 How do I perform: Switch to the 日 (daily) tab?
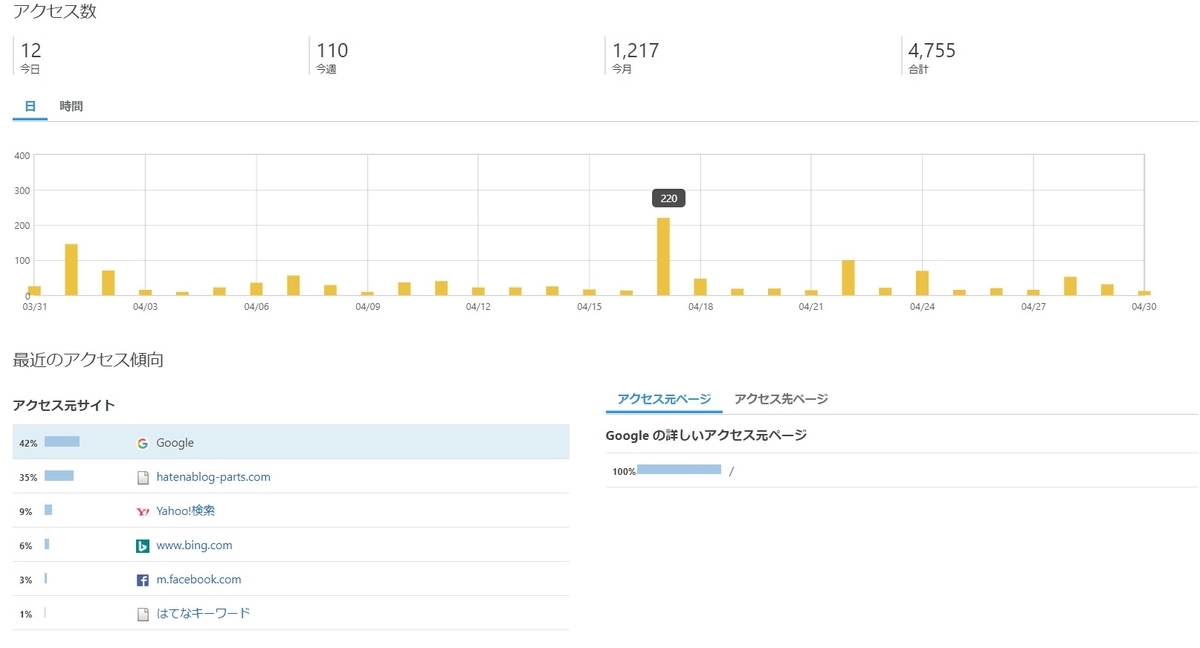(30, 106)
